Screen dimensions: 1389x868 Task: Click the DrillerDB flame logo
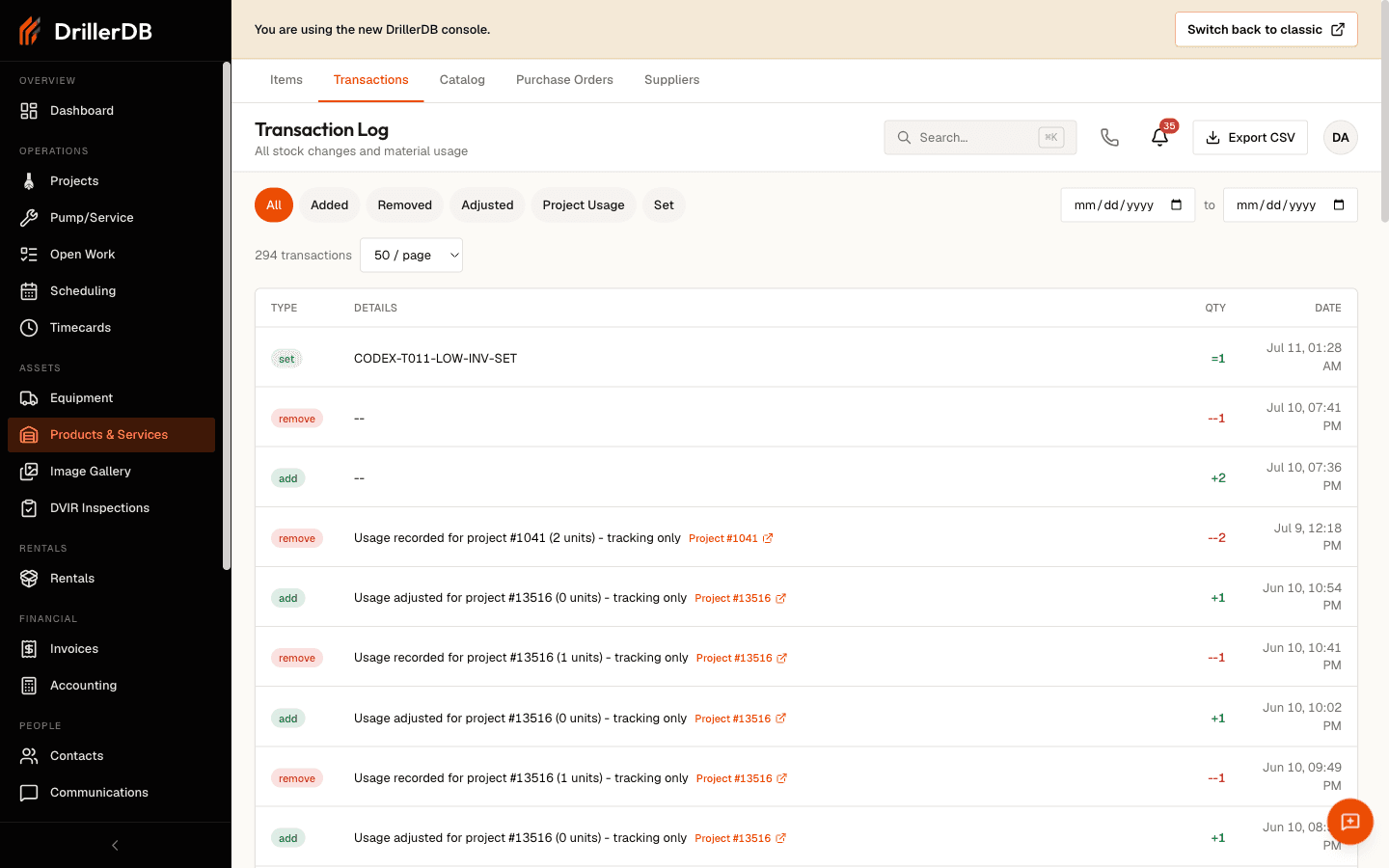click(30, 31)
